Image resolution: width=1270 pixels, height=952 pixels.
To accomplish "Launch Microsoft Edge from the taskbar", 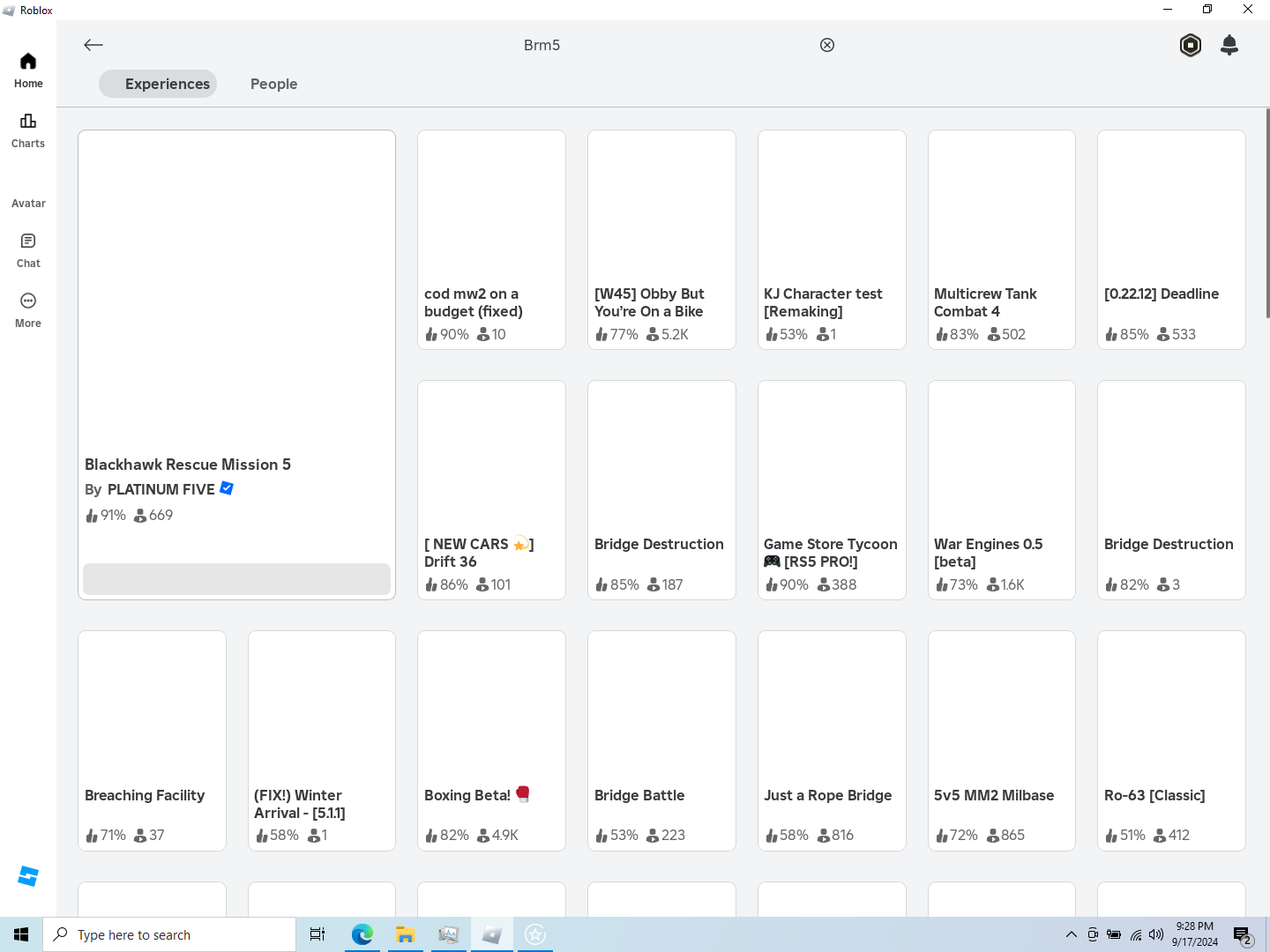I will coord(362,934).
